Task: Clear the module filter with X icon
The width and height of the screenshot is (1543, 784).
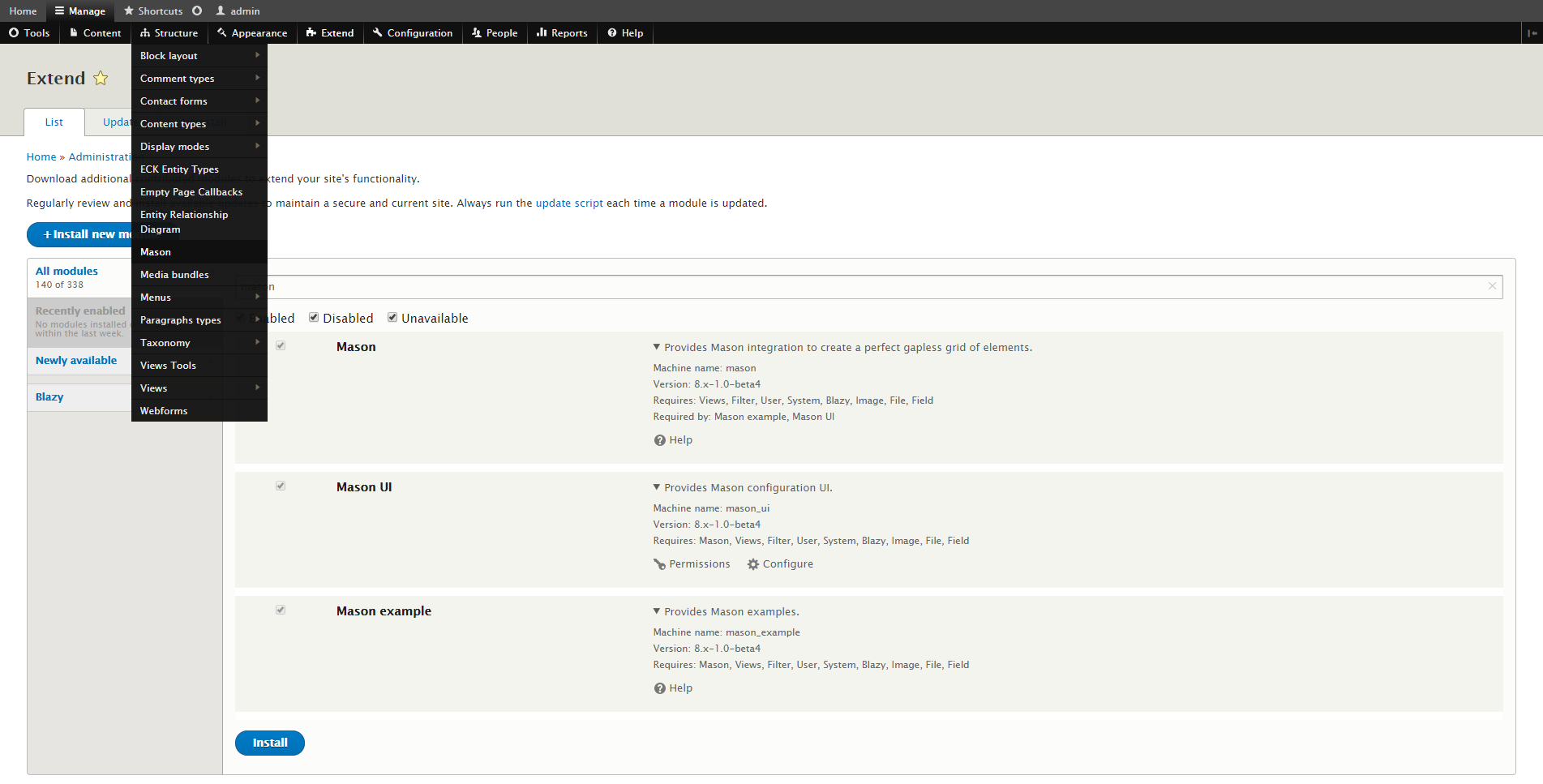Action: pos(1492,286)
